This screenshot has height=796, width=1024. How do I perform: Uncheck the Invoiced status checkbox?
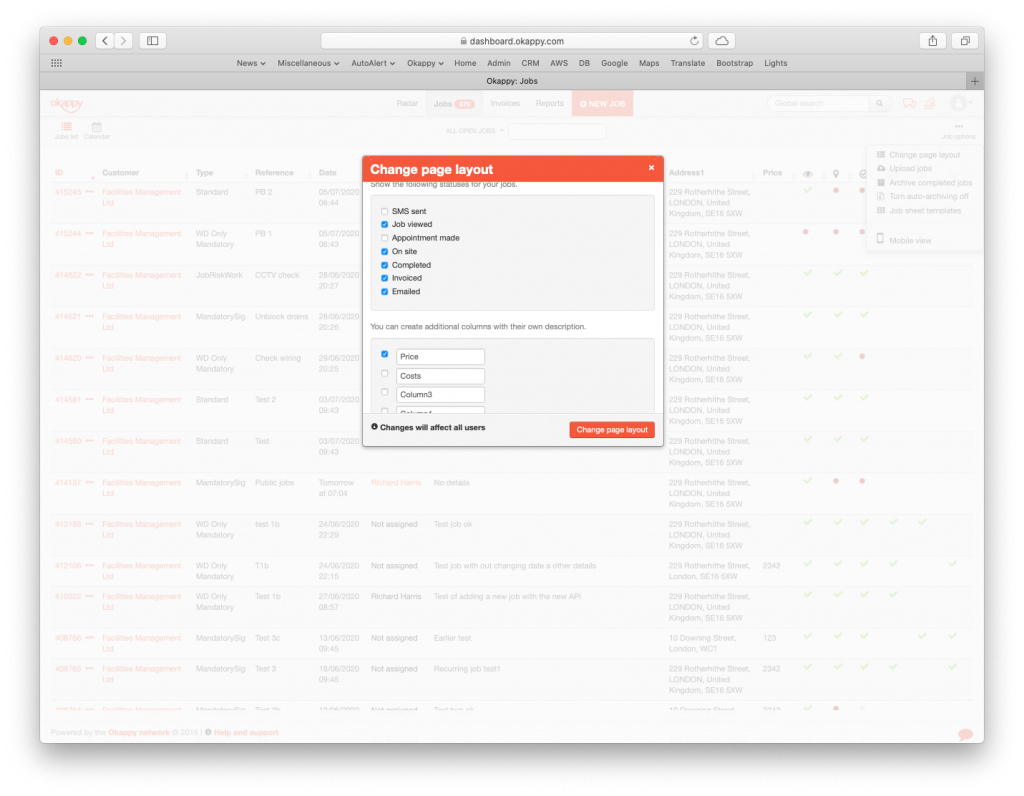(385, 278)
